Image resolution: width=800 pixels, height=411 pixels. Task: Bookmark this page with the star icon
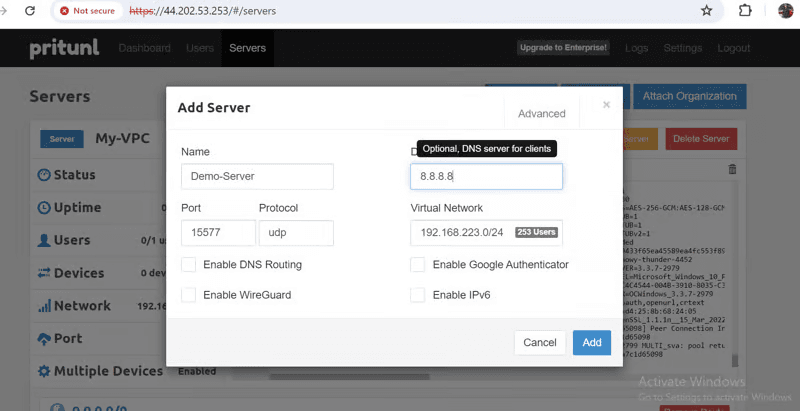[706, 11]
